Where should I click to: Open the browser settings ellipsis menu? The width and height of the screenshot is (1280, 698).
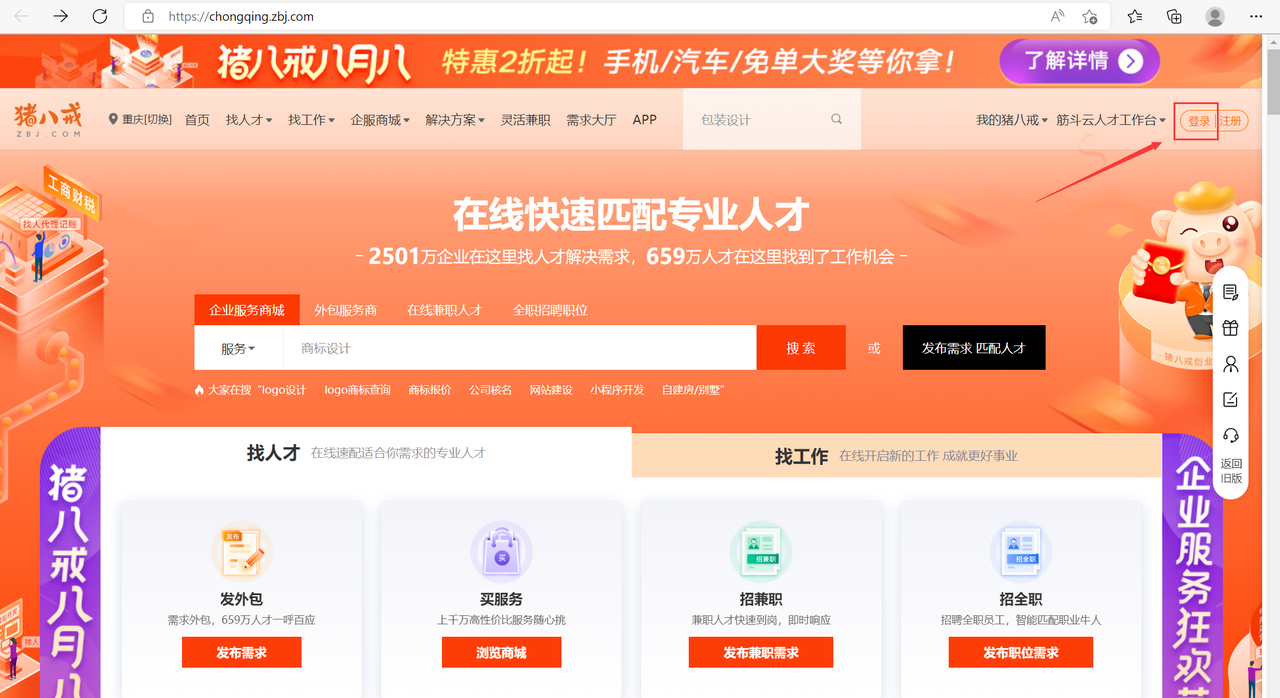coord(1256,16)
